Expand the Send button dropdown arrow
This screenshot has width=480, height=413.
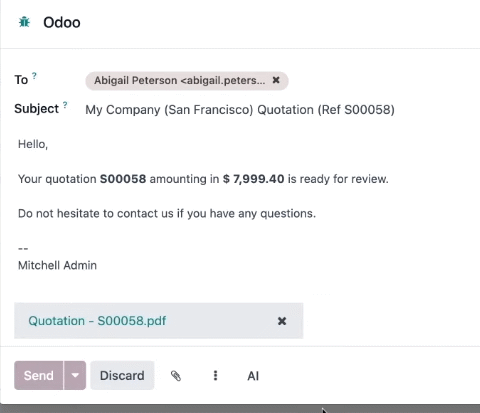point(75,375)
